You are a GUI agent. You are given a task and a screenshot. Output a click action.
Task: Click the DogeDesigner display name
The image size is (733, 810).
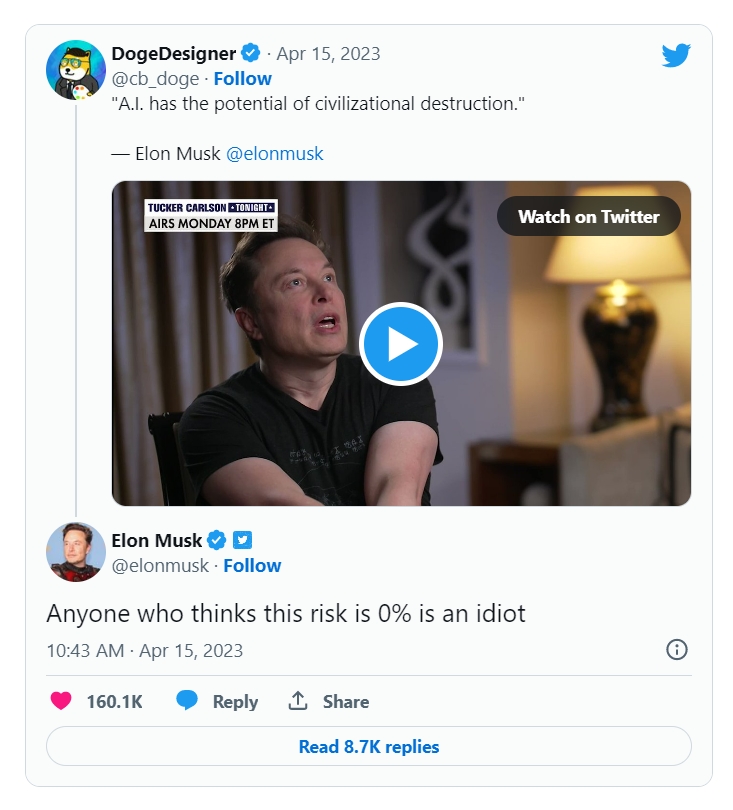click(174, 53)
